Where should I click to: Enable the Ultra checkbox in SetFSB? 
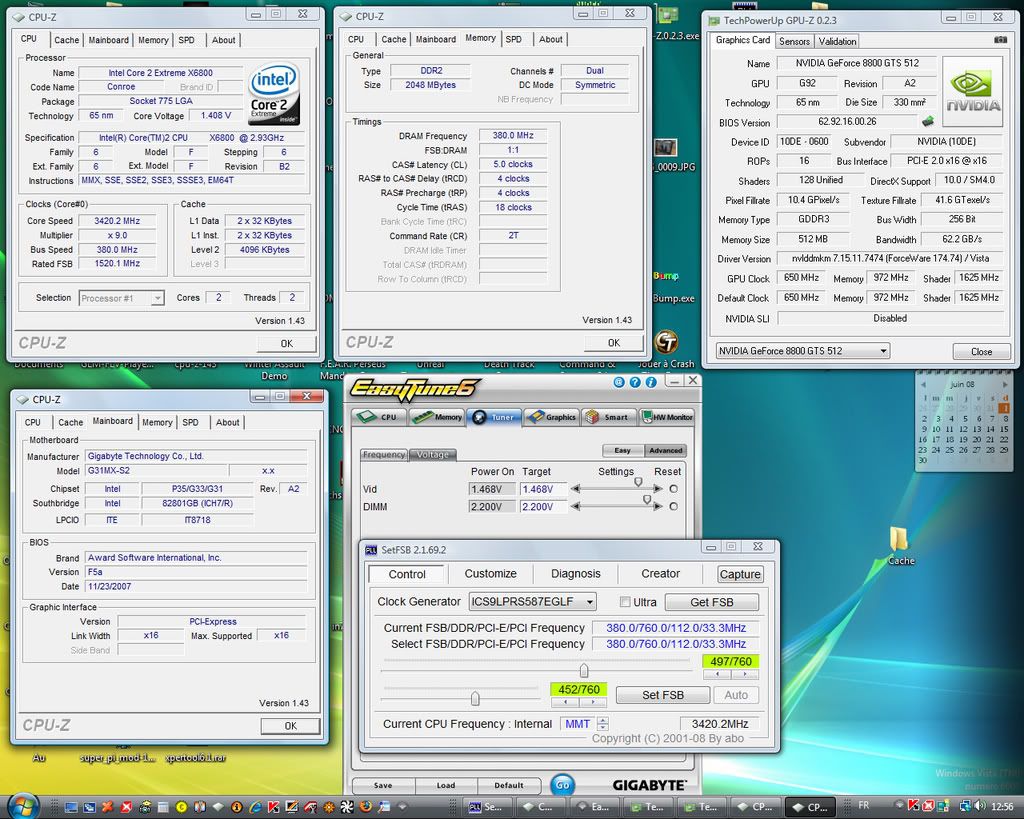tap(625, 602)
